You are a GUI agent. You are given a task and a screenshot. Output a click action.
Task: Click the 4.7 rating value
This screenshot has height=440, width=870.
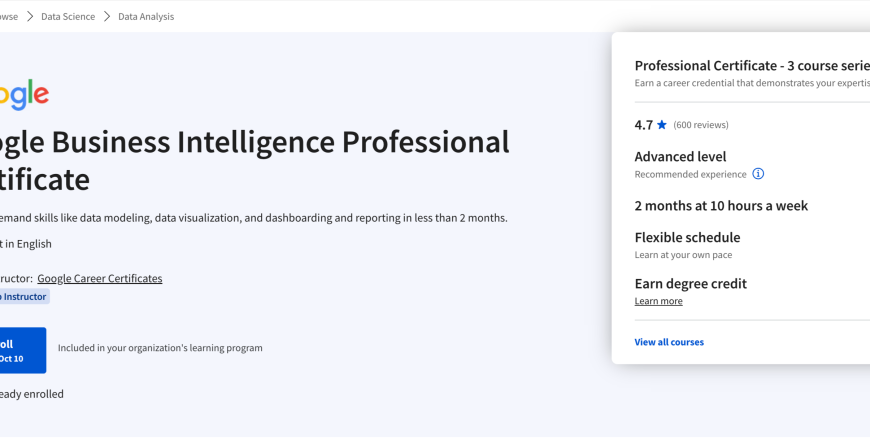click(x=644, y=125)
